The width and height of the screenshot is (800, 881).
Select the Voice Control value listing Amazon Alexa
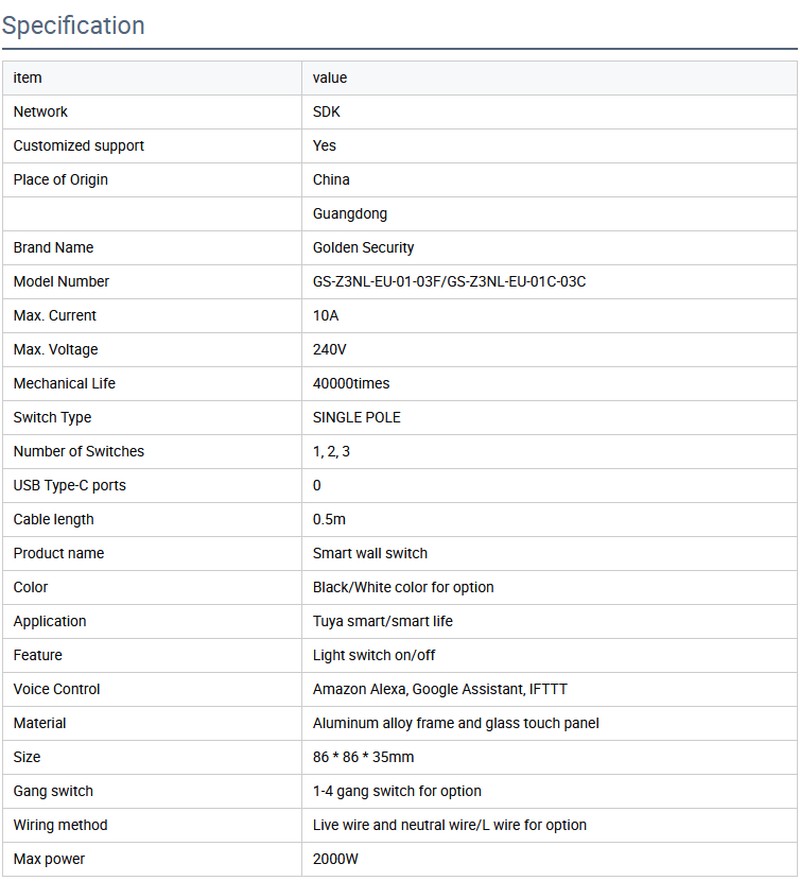pos(441,690)
